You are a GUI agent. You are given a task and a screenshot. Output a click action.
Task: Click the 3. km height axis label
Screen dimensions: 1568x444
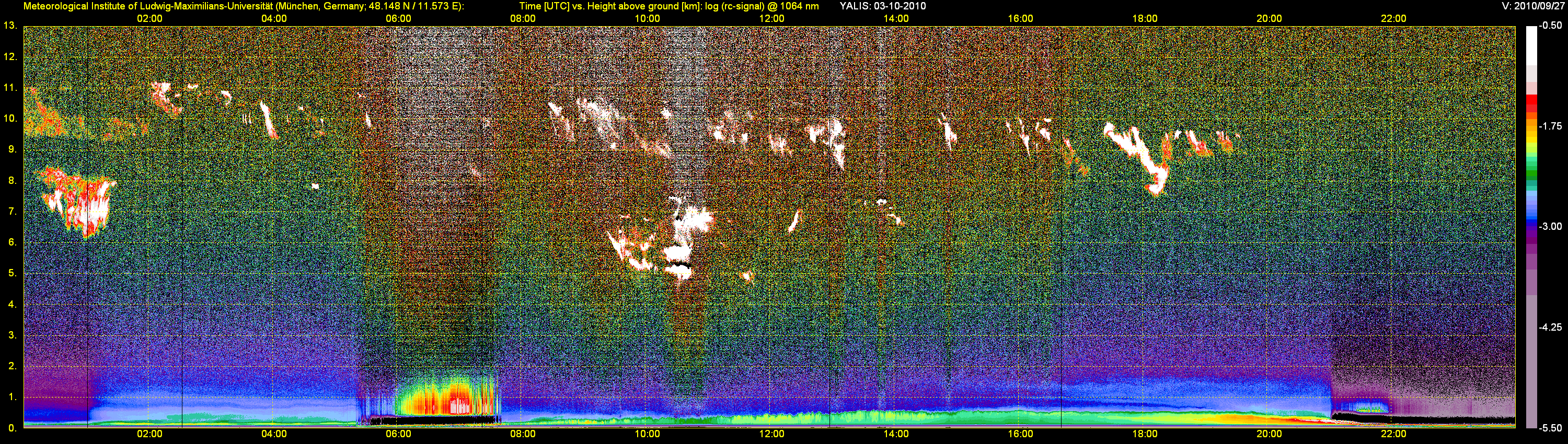coord(12,336)
